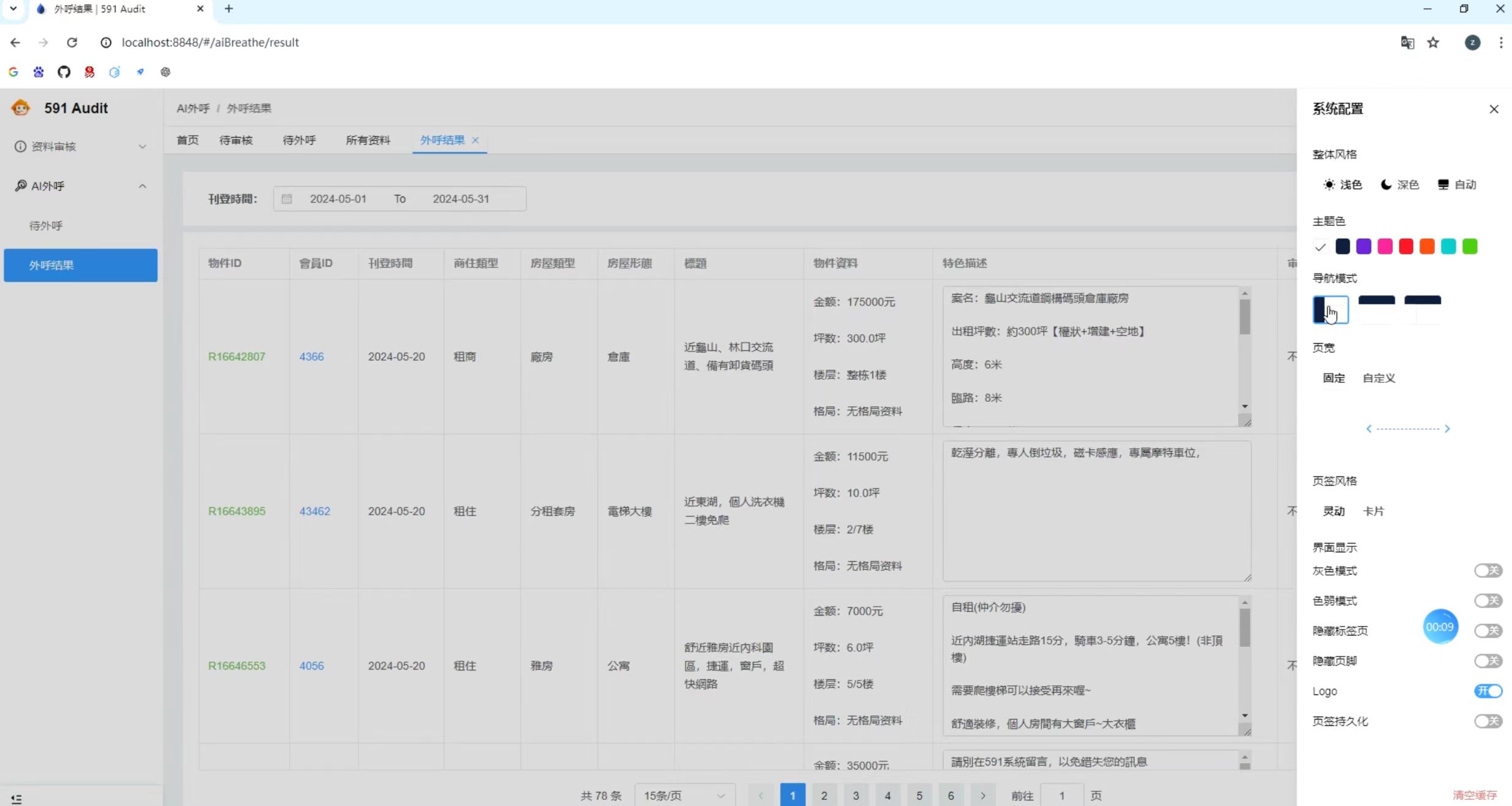This screenshot has height=806, width=1512.
Task: Open a new browser tab
Action: tap(228, 9)
